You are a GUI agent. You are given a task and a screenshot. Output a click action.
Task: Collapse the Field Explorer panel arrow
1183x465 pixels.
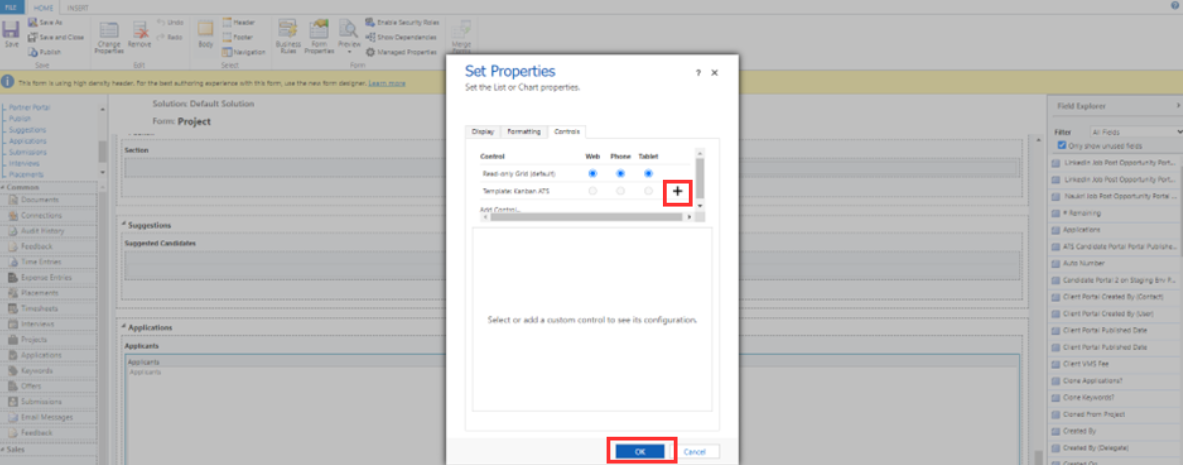click(x=1178, y=106)
